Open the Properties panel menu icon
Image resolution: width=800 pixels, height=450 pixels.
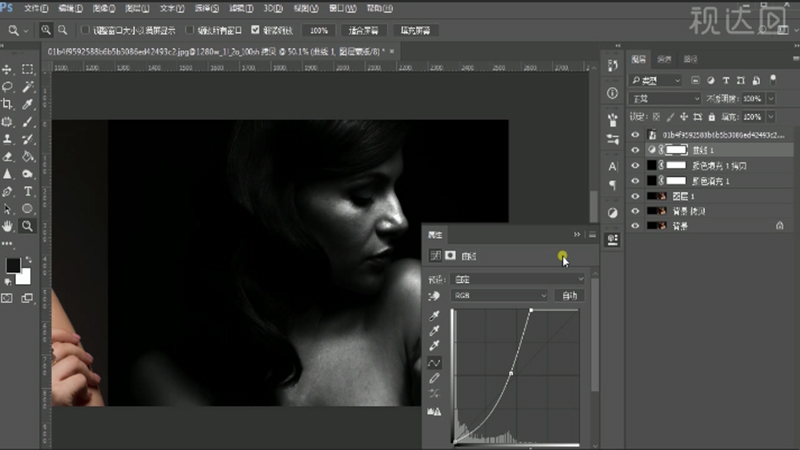592,235
